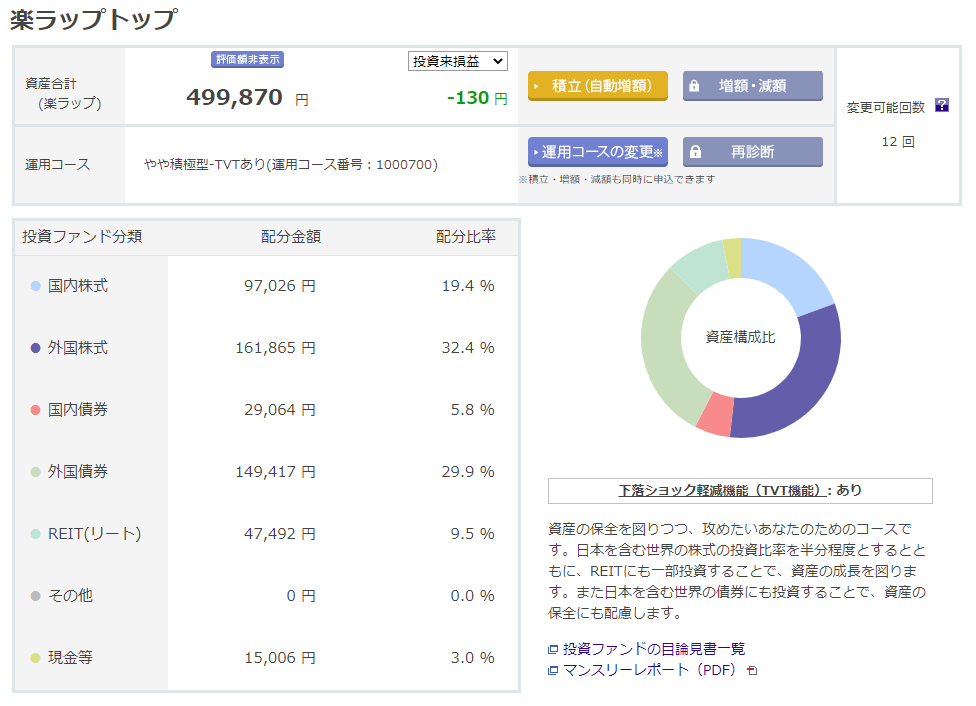This screenshot has width=976, height=706.
Task: Click the help icon beside 変更可能回数
Action: point(941,106)
